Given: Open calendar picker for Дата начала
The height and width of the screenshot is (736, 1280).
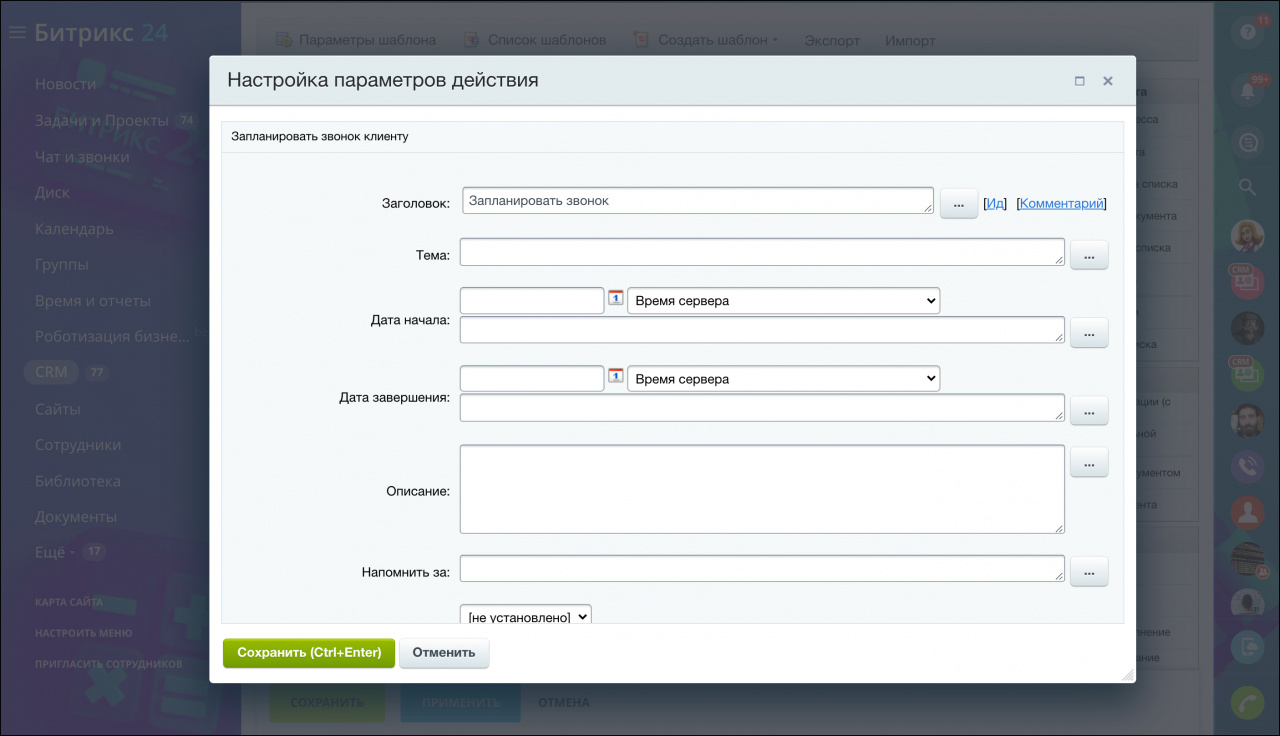Looking at the screenshot, I should 616,298.
